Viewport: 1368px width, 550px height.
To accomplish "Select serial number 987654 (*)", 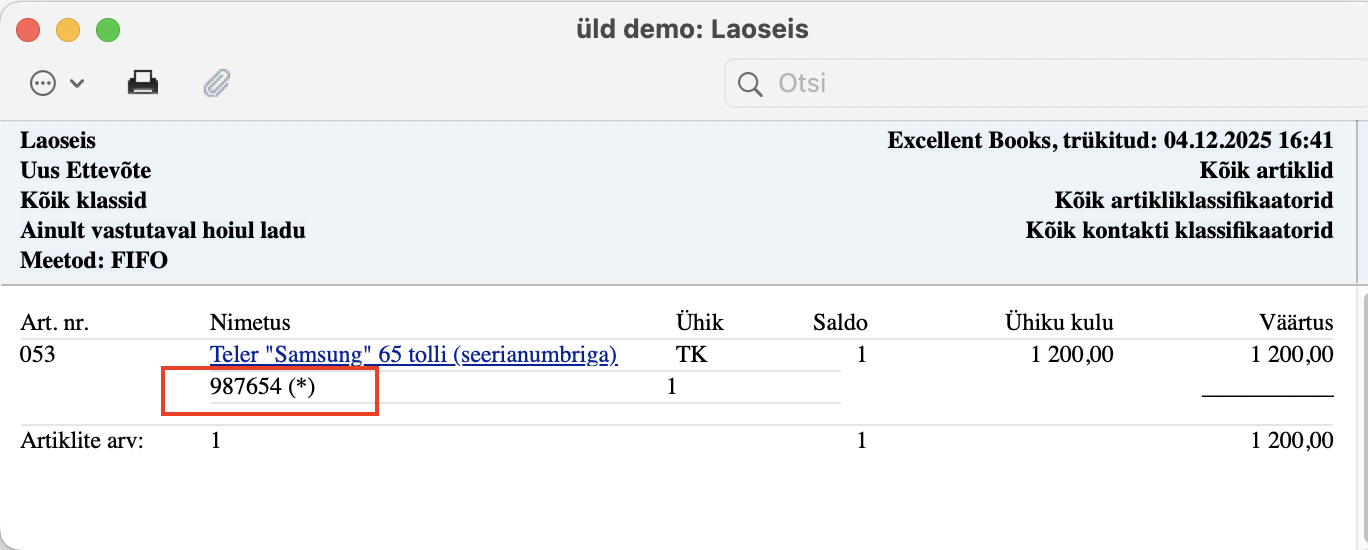I will pos(262,387).
